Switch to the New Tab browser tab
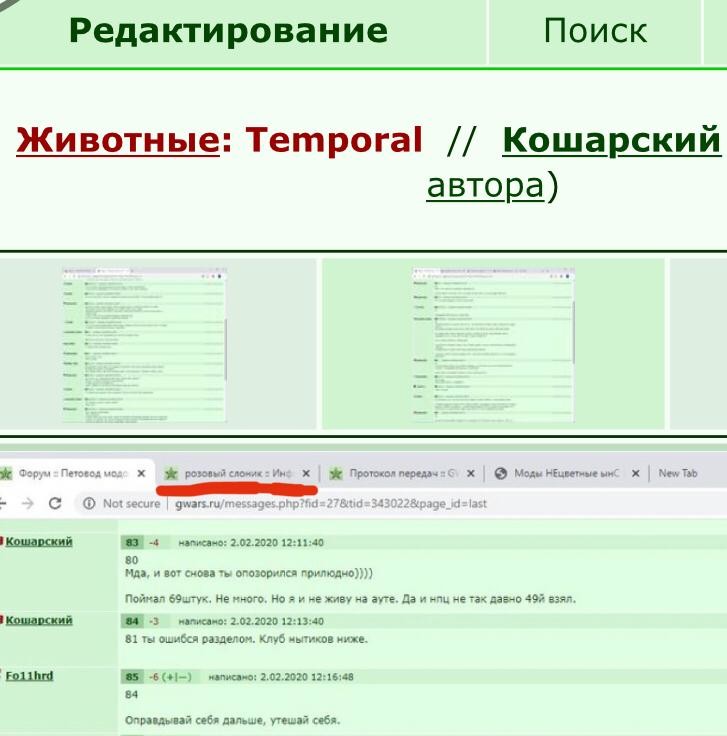 click(678, 473)
